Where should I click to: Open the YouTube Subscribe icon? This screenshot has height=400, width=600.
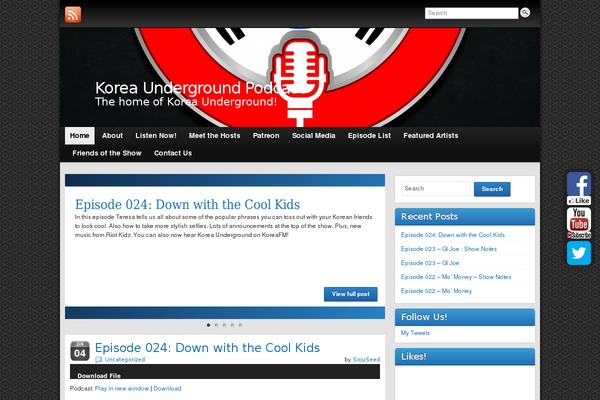tap(579, 223)
